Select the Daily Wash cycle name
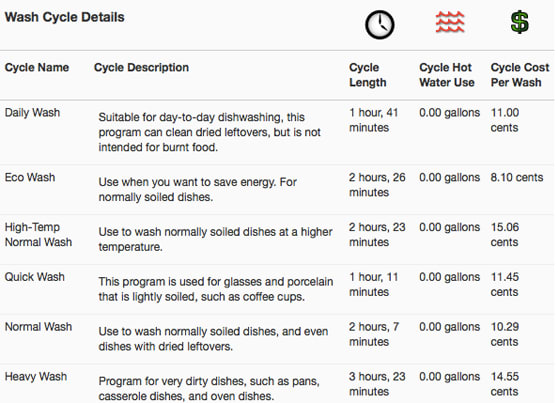The height and width of the screenshot is (403, 559). pos(32,113)
